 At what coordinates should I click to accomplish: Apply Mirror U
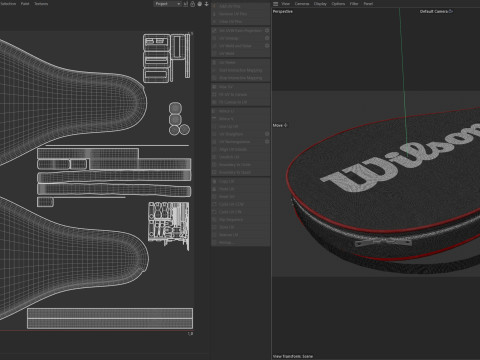coord(240,111)
